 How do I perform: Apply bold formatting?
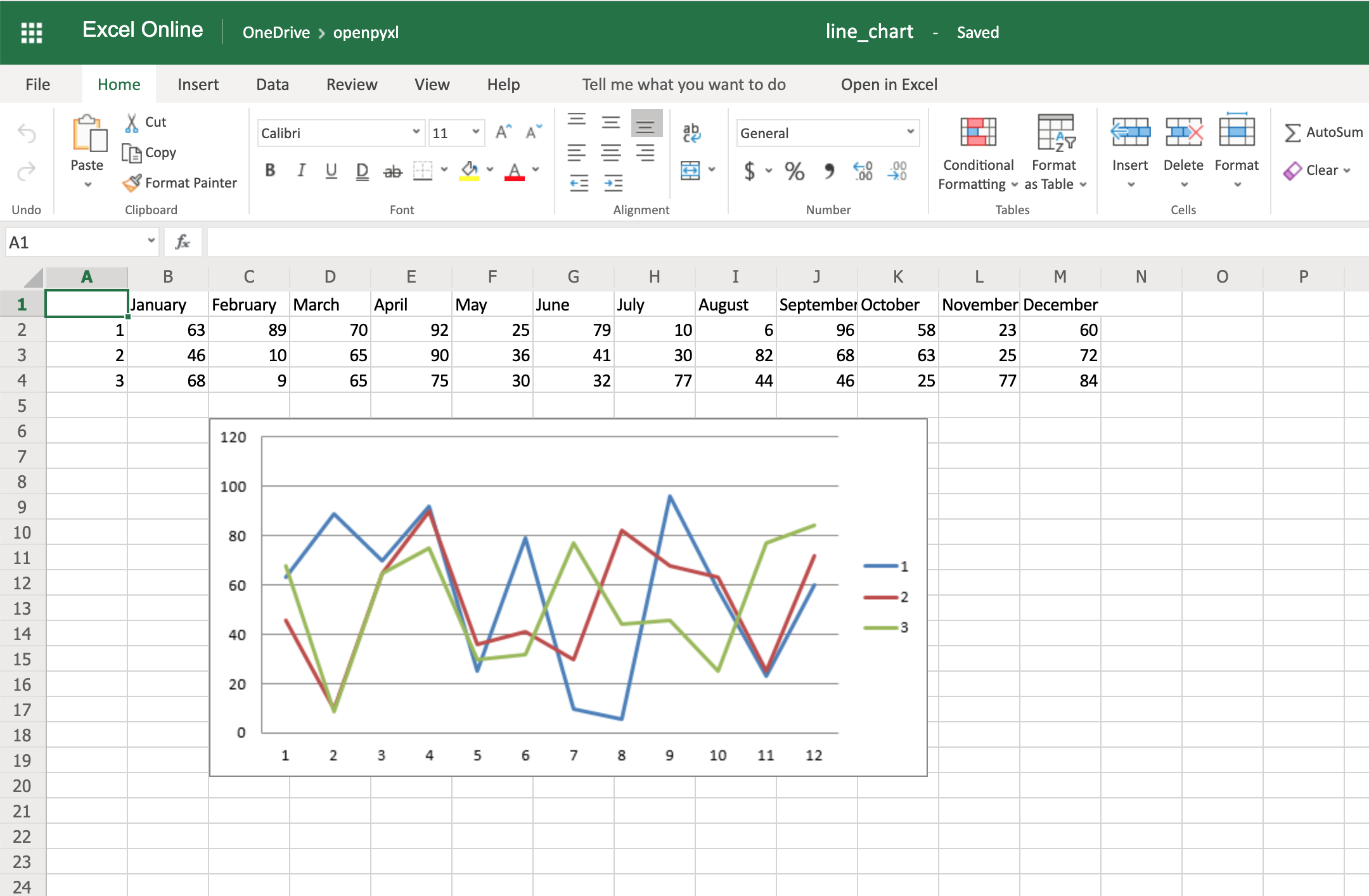271,170
